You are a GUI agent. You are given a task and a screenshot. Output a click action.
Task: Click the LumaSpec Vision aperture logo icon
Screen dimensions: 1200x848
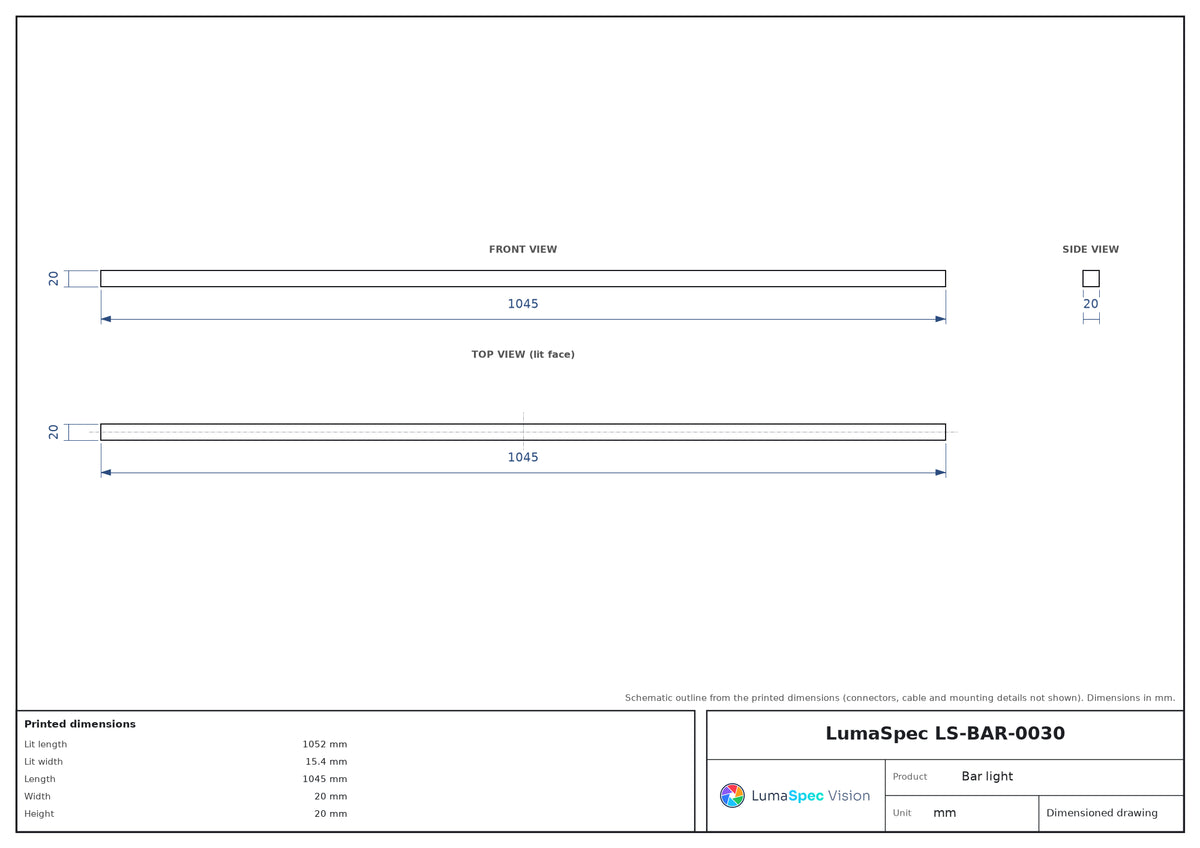click(732, 796)
